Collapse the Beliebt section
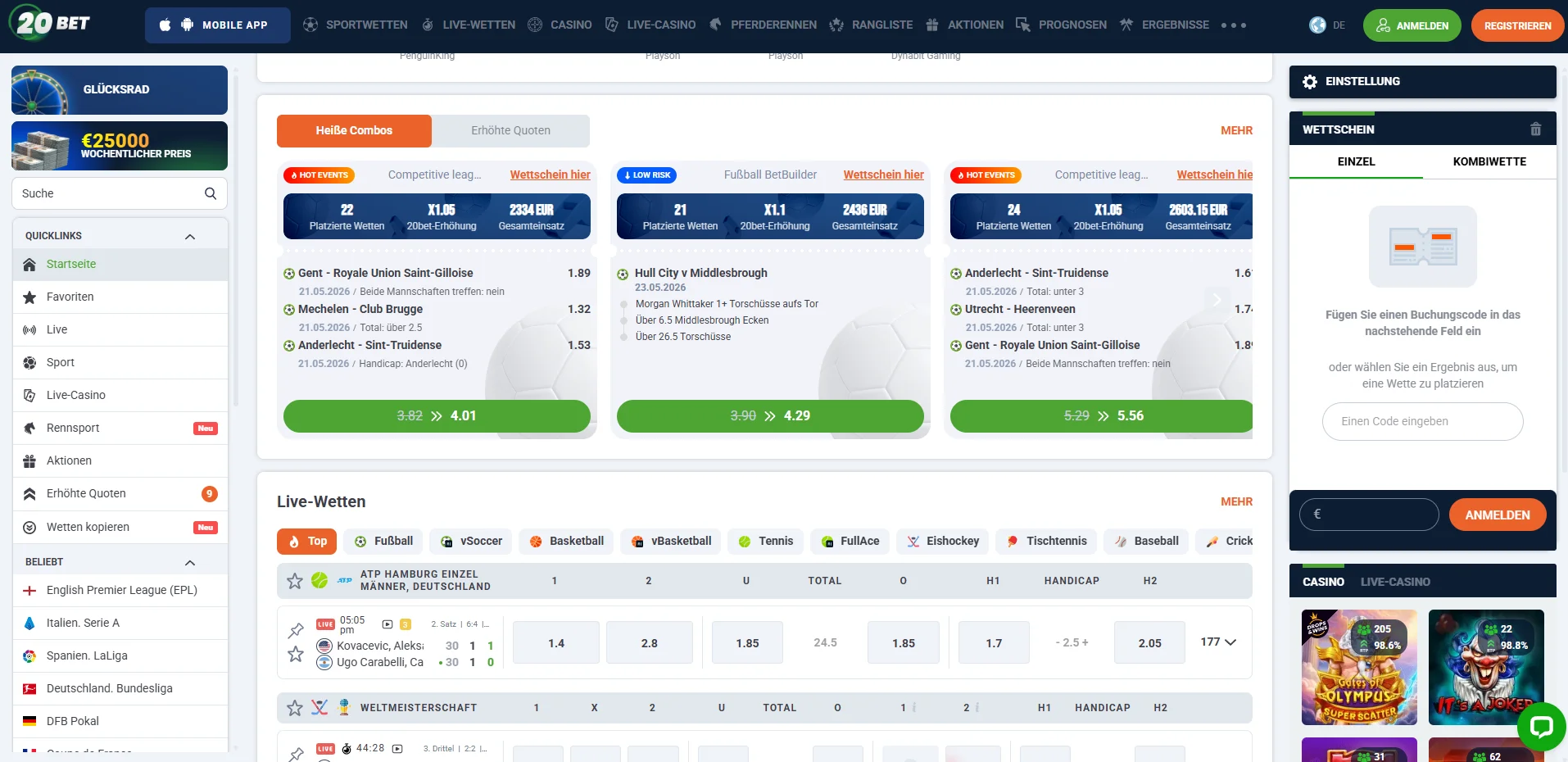The height and width of the screenshot is (762, 1568). 190,562
